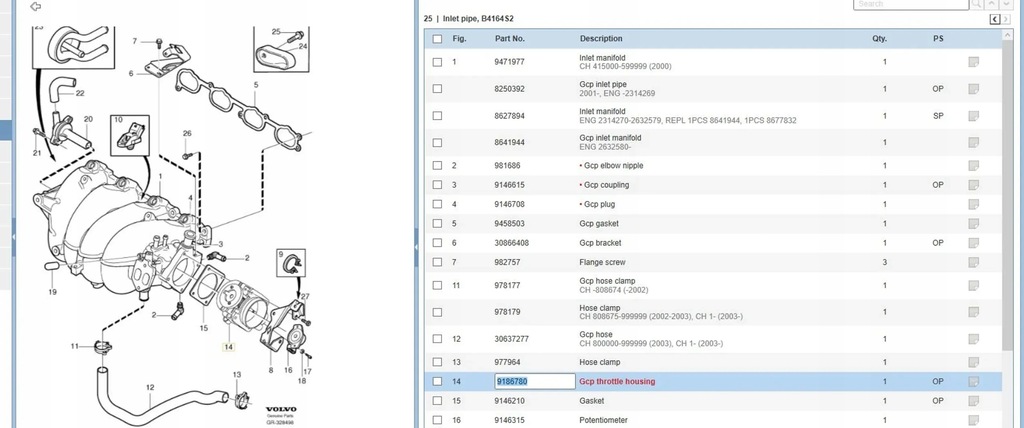
Task: Sort by the Fig. column header
Action: [459, 39]
